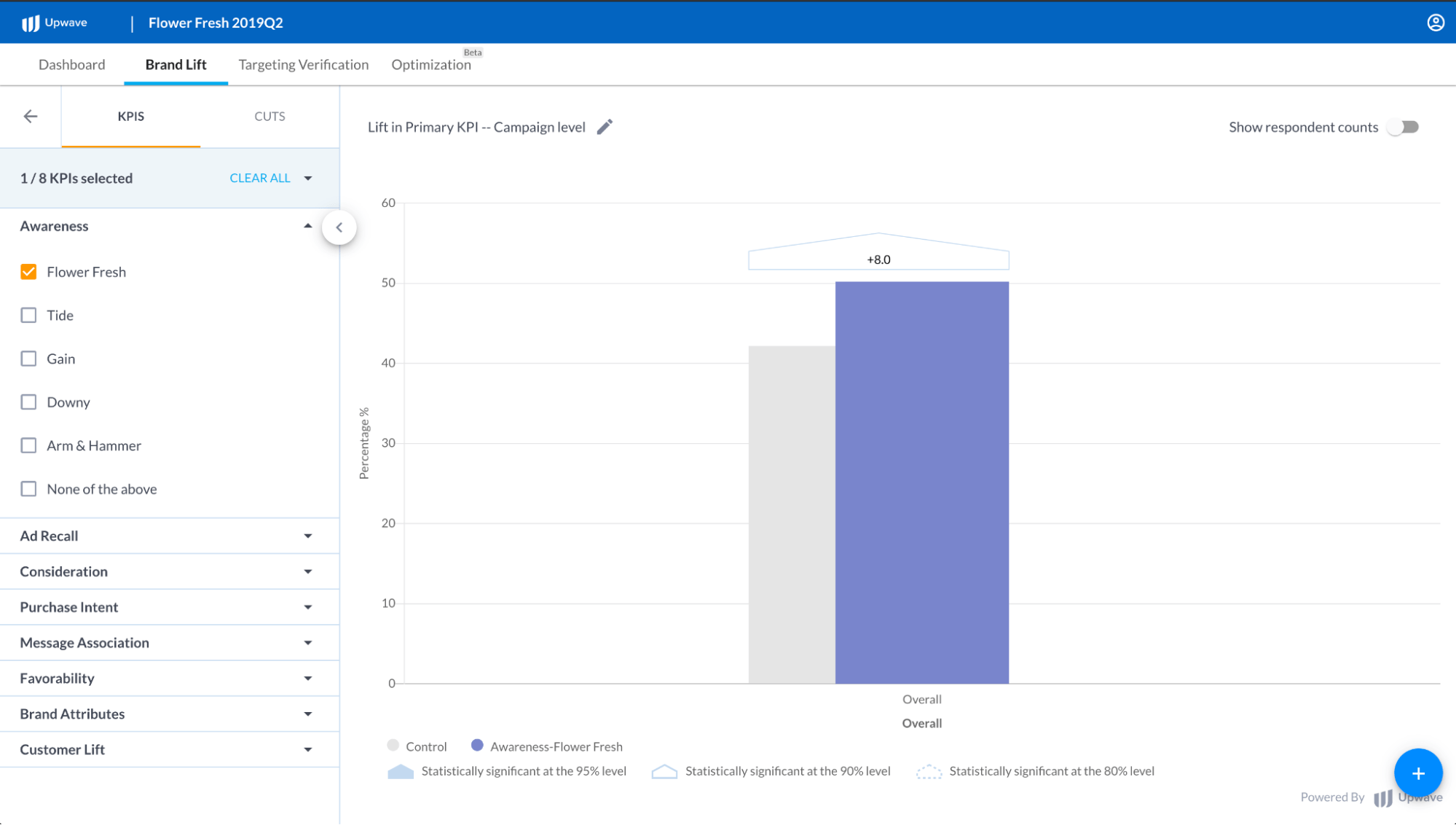Click the Flower Fresh 2019Q2 campaign title
Viewport: 1456px width, 825px height.
pos(216,23)
